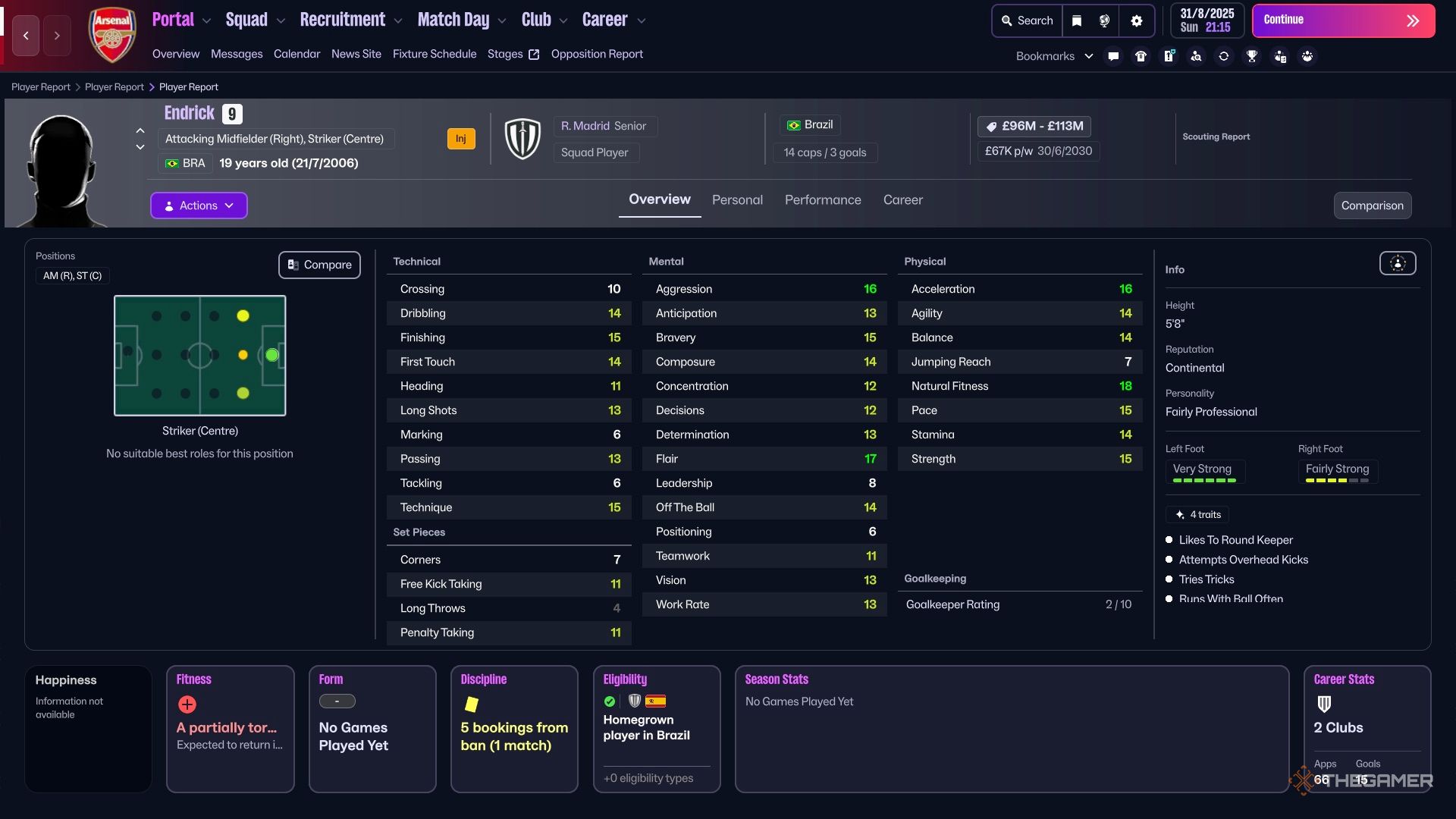
Task: Click the world globe icon
Action: pyautogui.click(x=1105, y=21)
